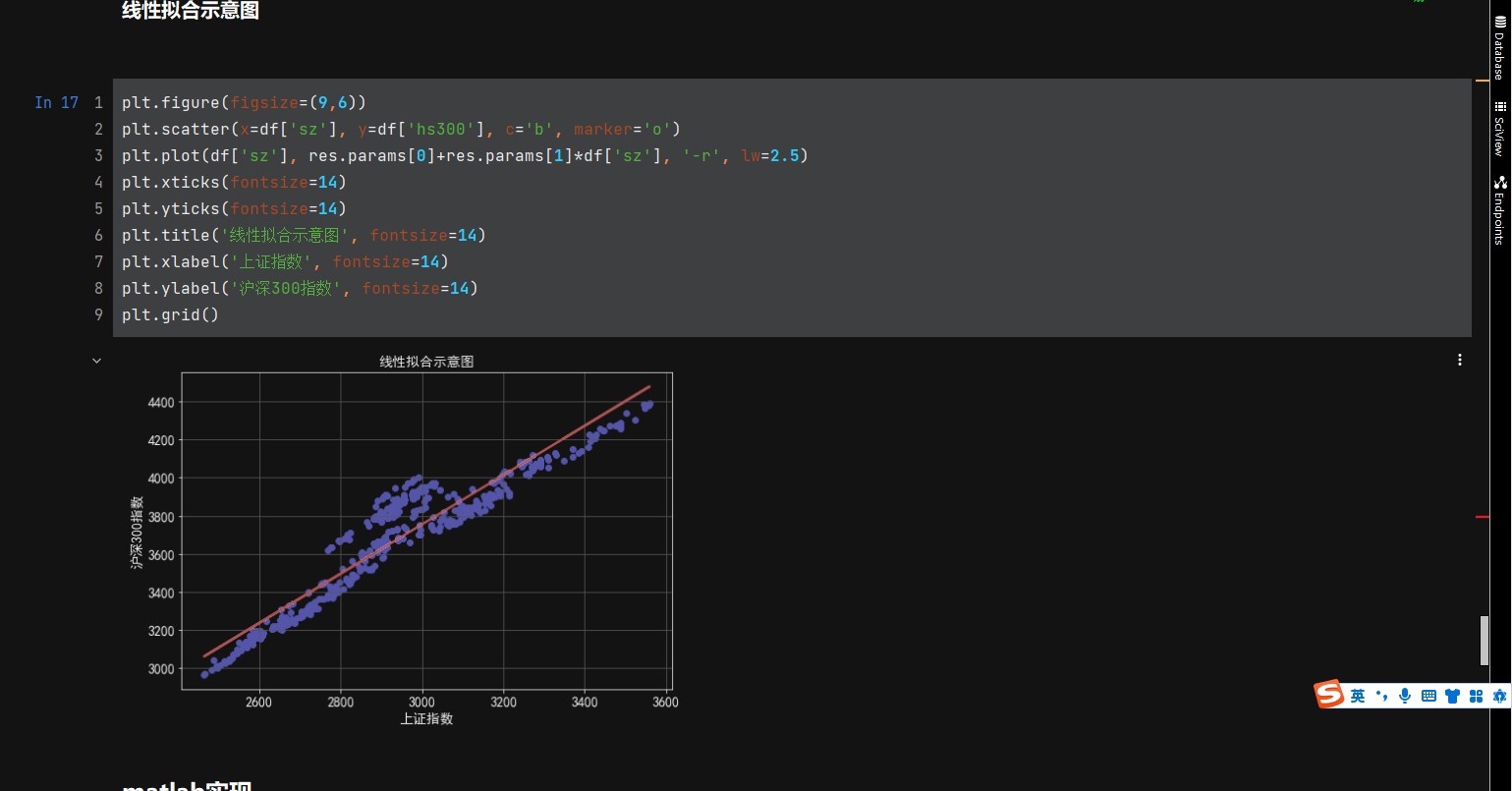Open the Database tool window tab
This screenshot has height=791, width=1512.
1500,47
